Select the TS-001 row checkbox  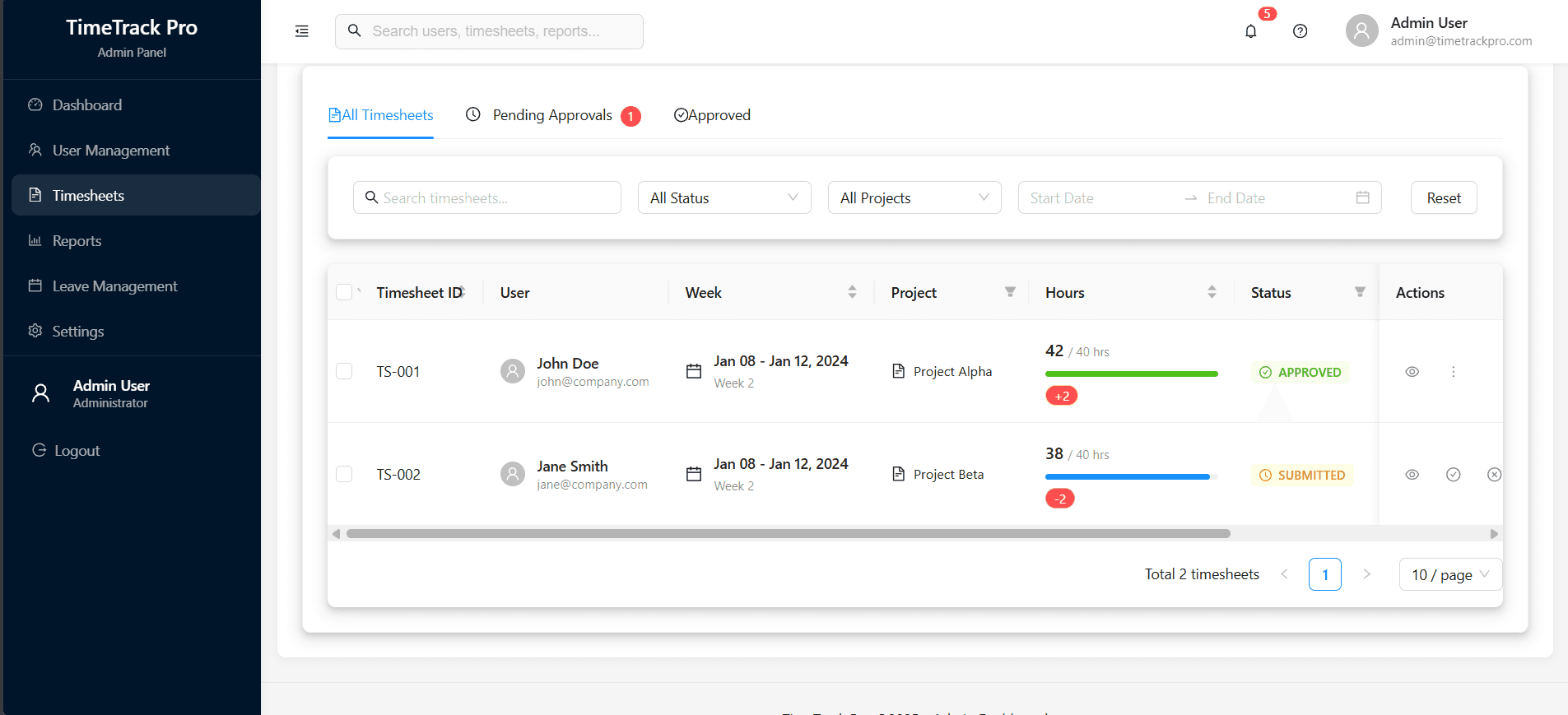click(344, 371)
